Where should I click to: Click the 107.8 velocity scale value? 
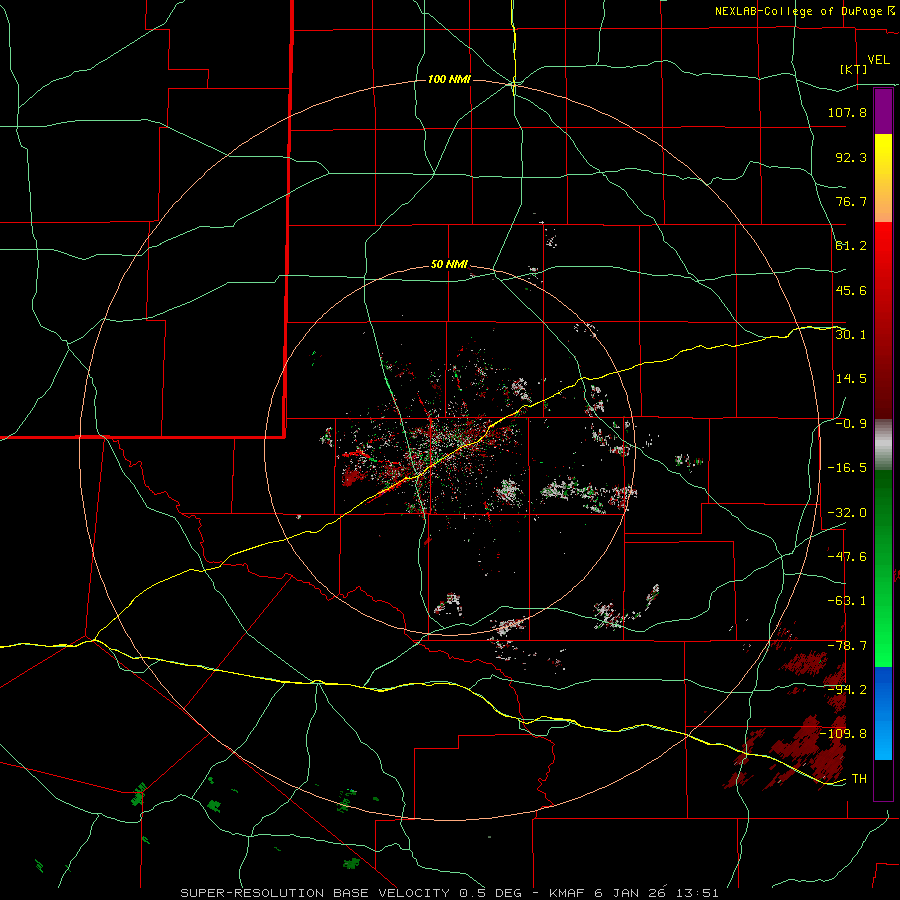pyautogui.click(x=847, y=112)
